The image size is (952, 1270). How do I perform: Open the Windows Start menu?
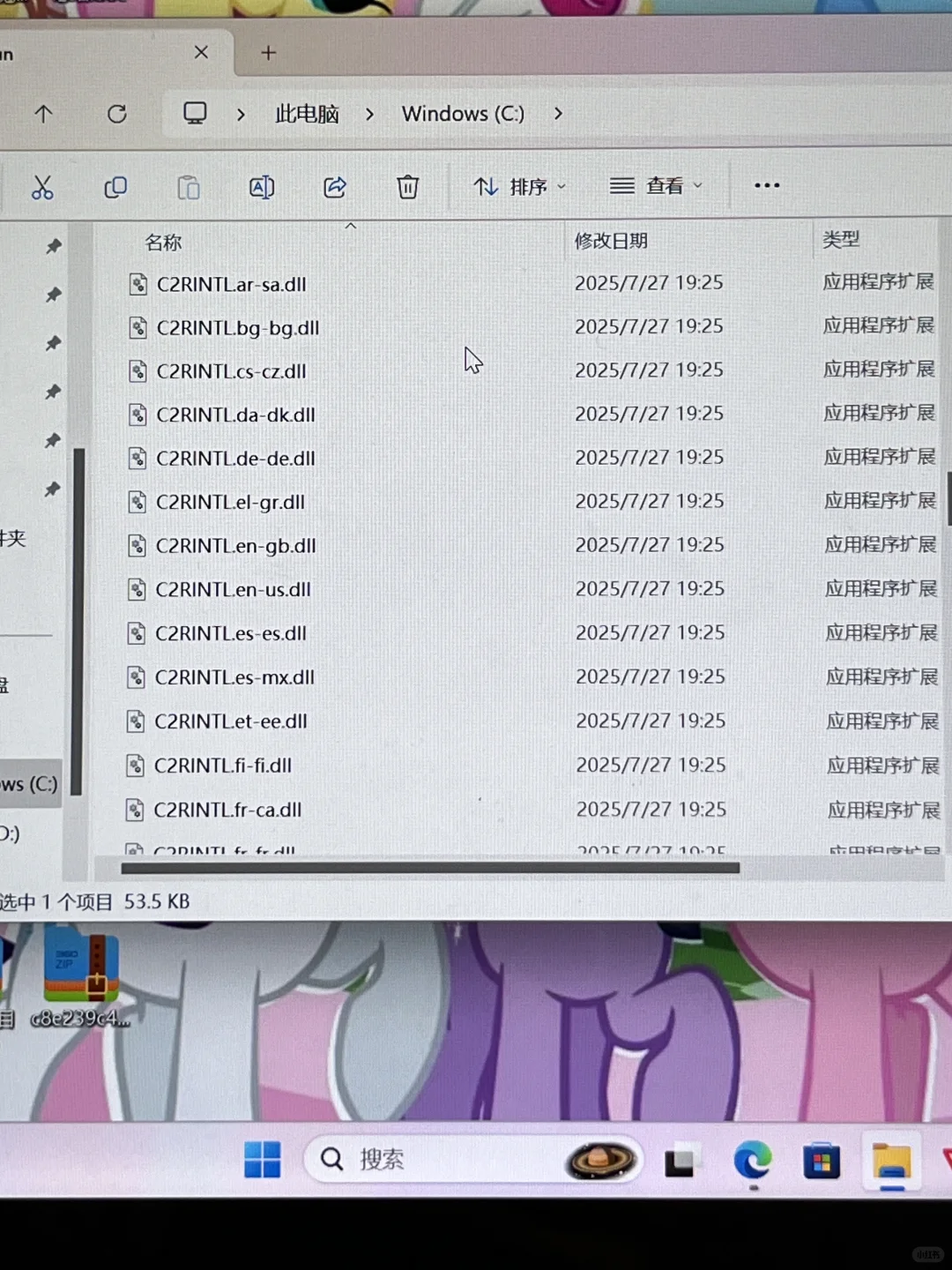263,1160
